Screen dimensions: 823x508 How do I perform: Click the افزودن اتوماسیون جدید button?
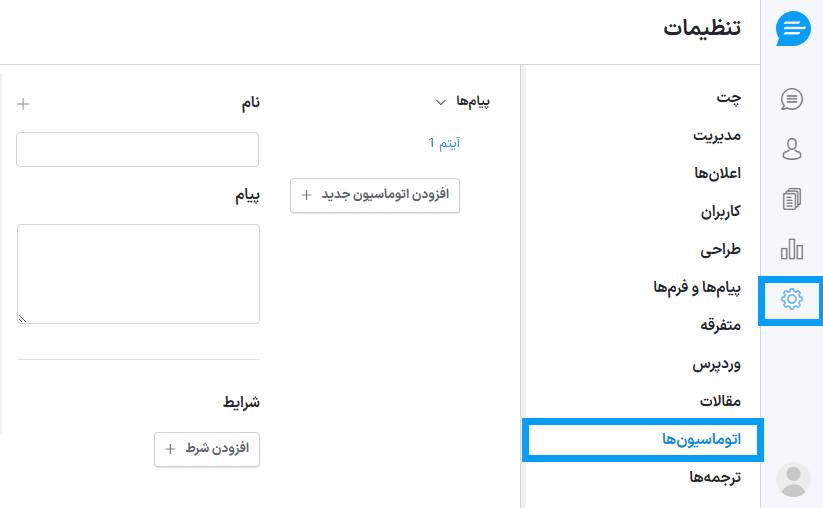pyautogui.click(x=375, y=195)
